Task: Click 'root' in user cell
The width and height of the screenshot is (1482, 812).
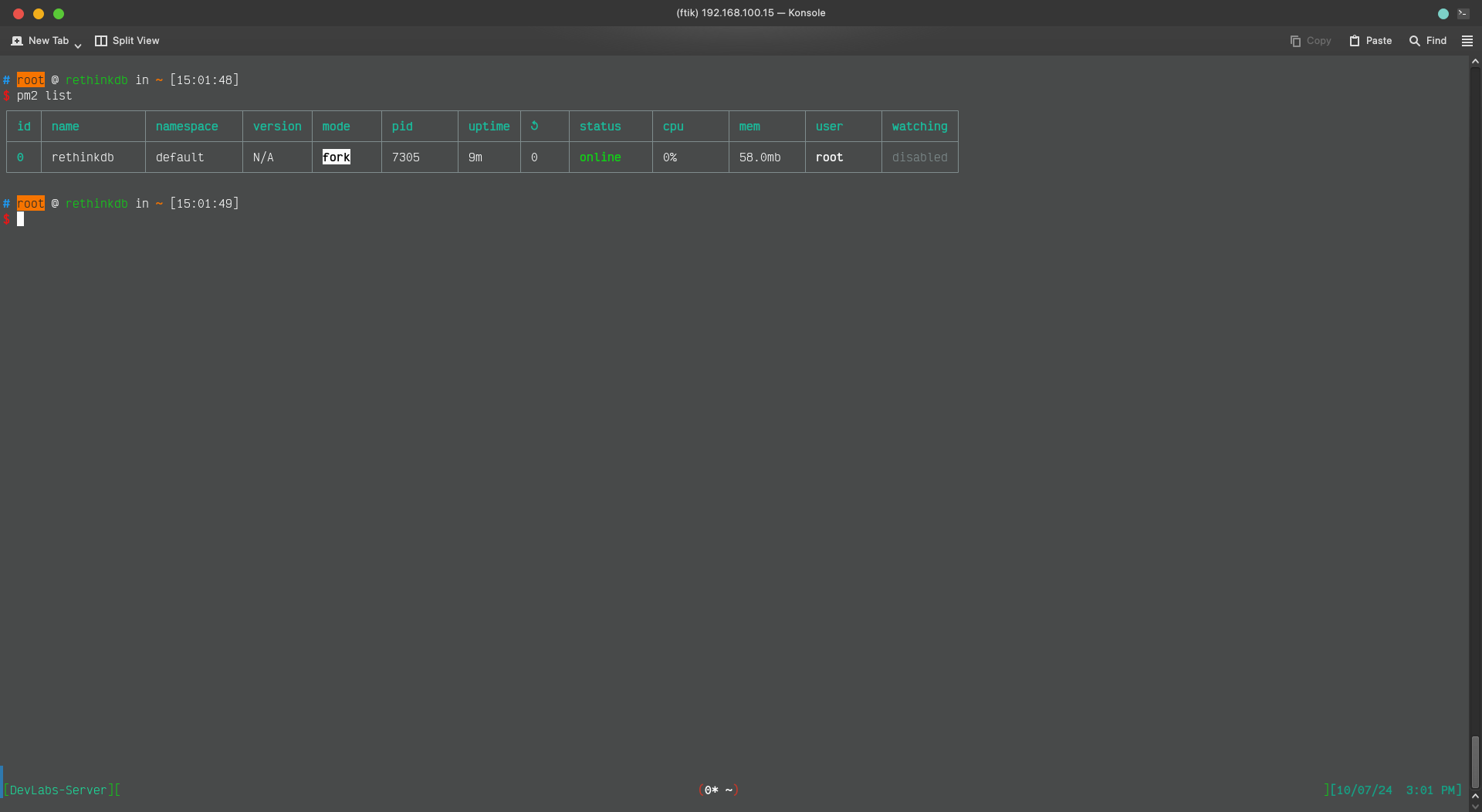Action: click(829, 157)
